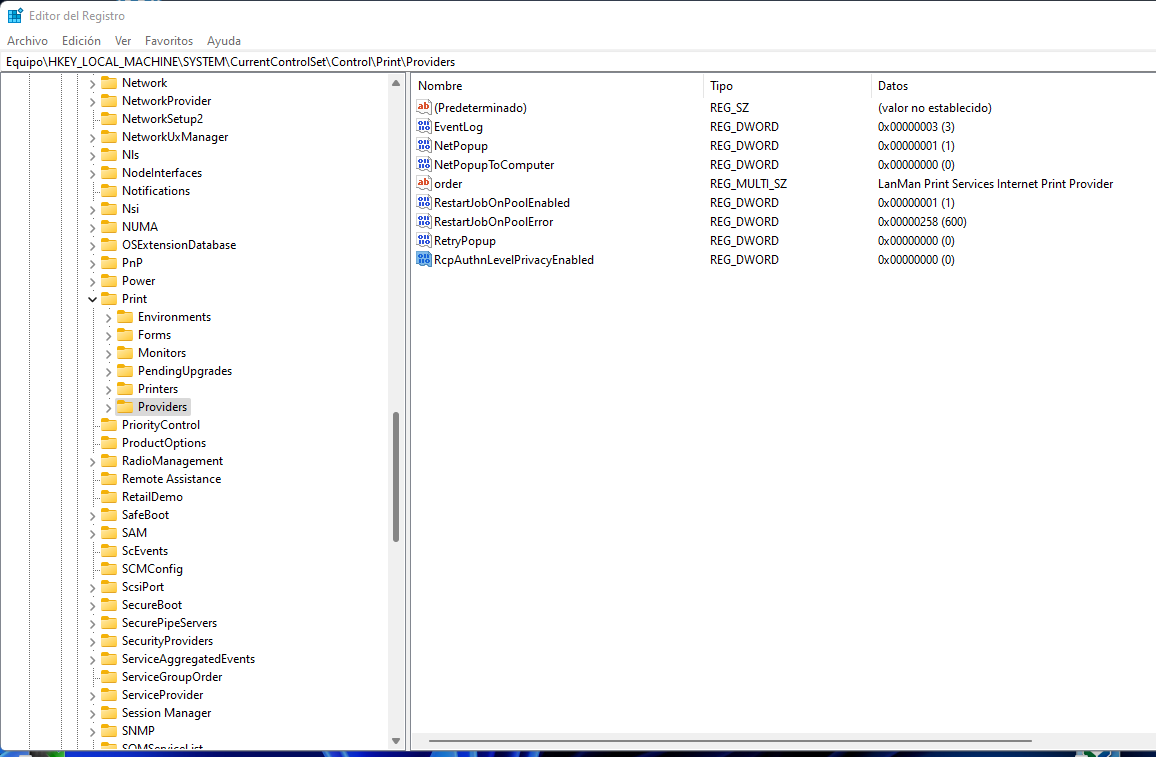Image resolution: width=1156 pixels, height=757 pixels.
Task: Click the DWORD icon next to EventLog
Action: tap(424, 127)
